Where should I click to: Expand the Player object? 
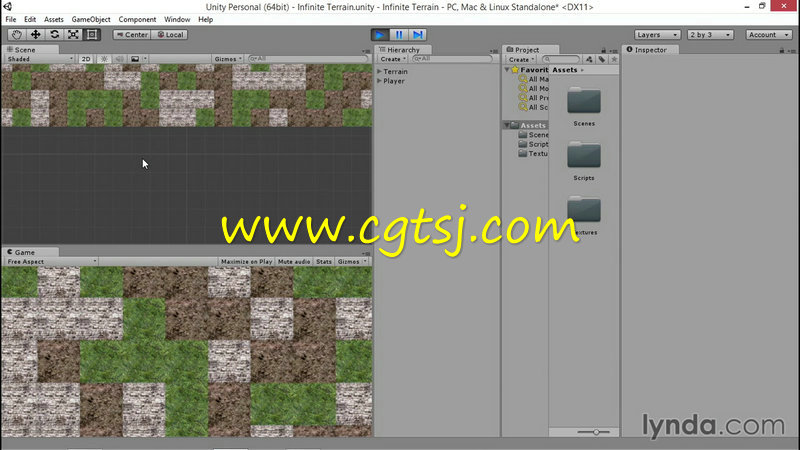coord(380,81)
